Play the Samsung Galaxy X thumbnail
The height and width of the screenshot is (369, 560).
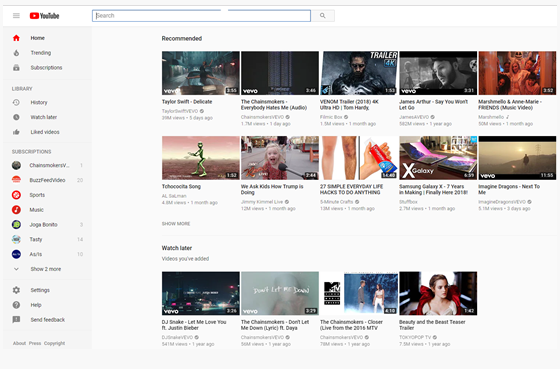tap(438, 158)
